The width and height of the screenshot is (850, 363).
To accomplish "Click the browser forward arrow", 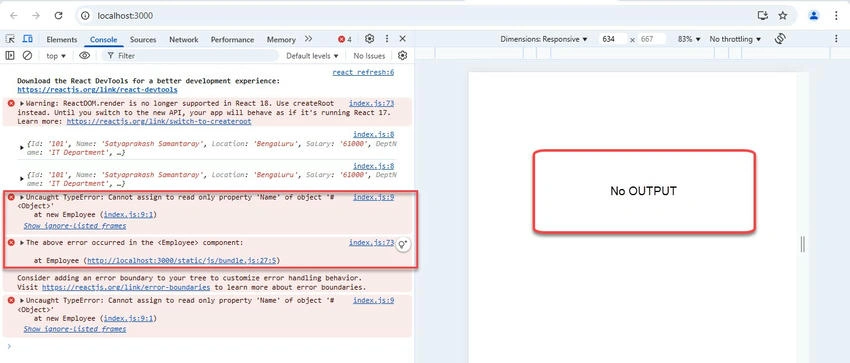I will coord(36,16).
